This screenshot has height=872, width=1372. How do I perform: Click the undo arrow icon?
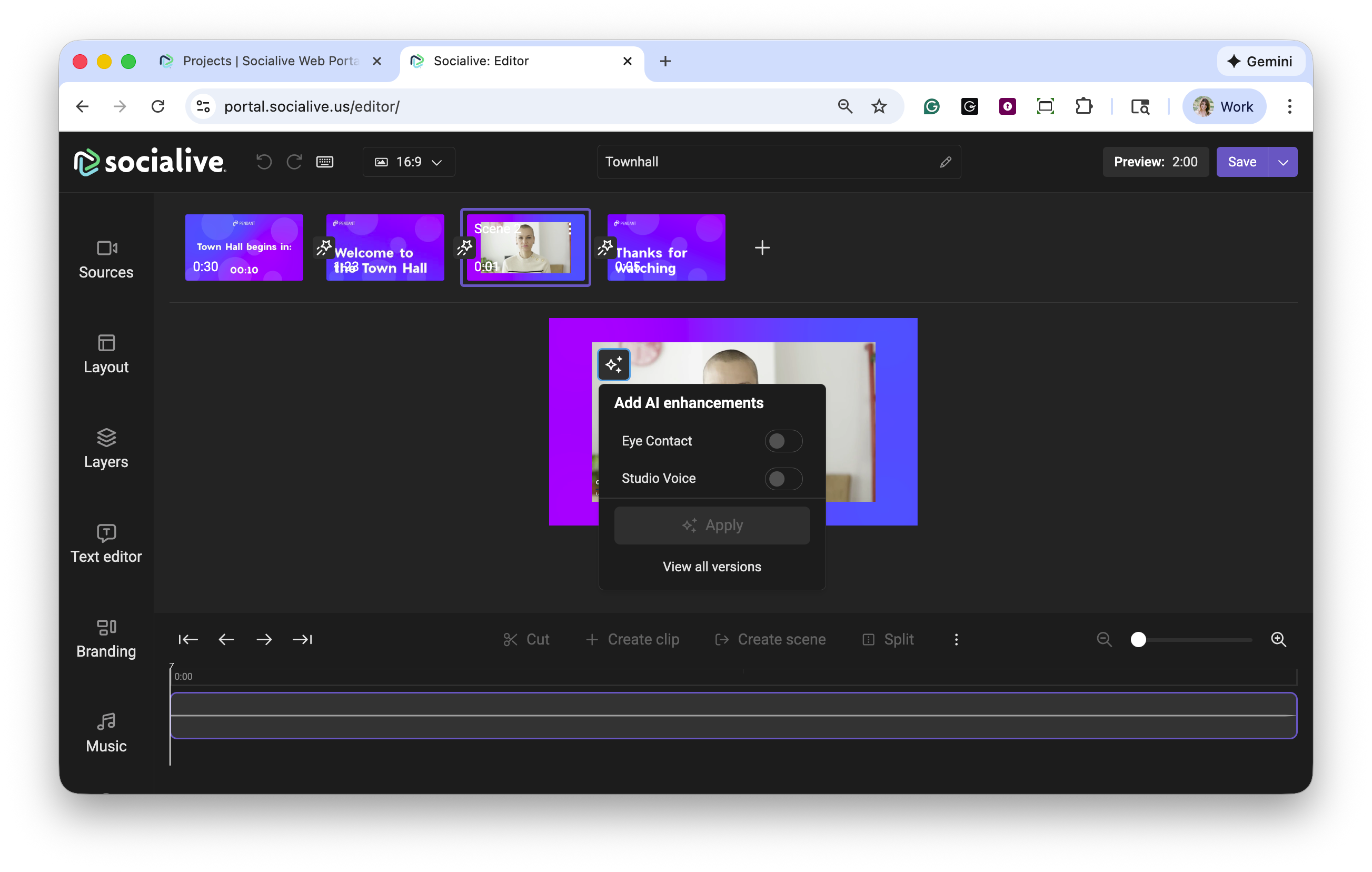[264, 162]
